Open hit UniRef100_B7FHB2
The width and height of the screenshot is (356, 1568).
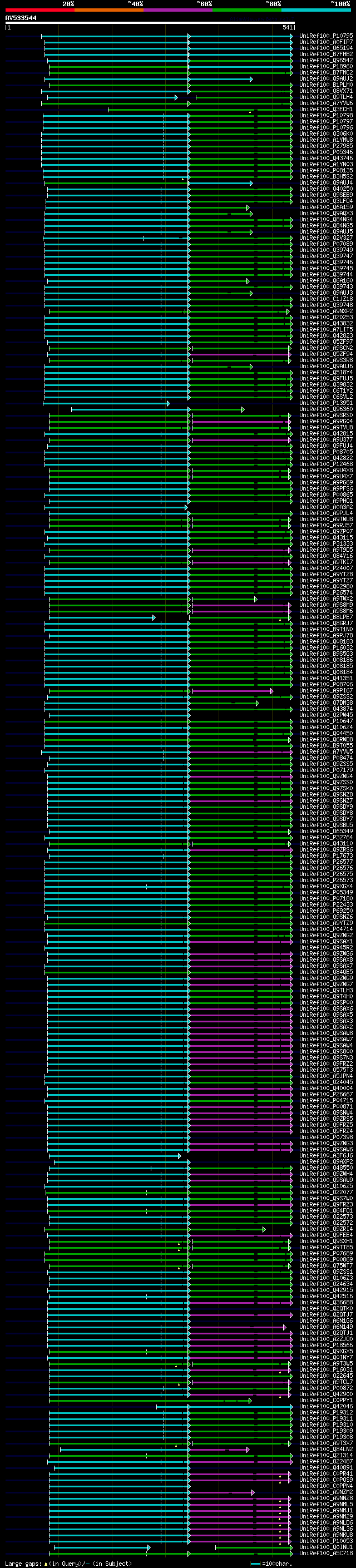click(x=326, y=54)
